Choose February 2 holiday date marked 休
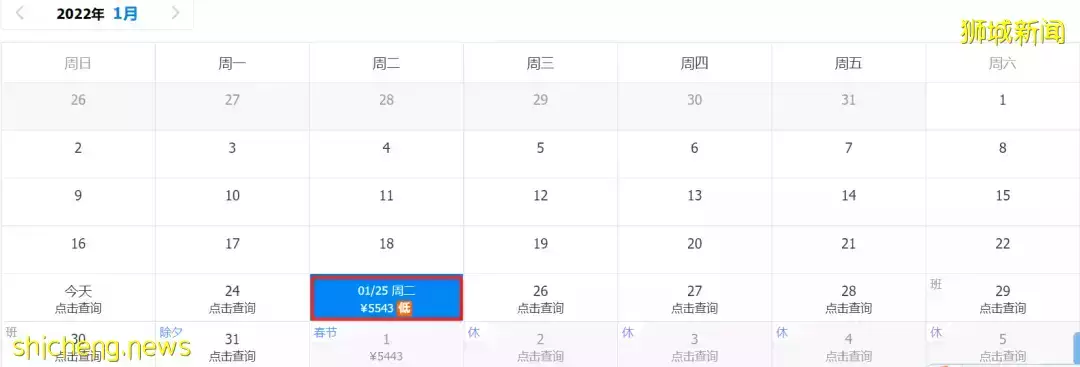1080x367 pixels. (541, 344)
